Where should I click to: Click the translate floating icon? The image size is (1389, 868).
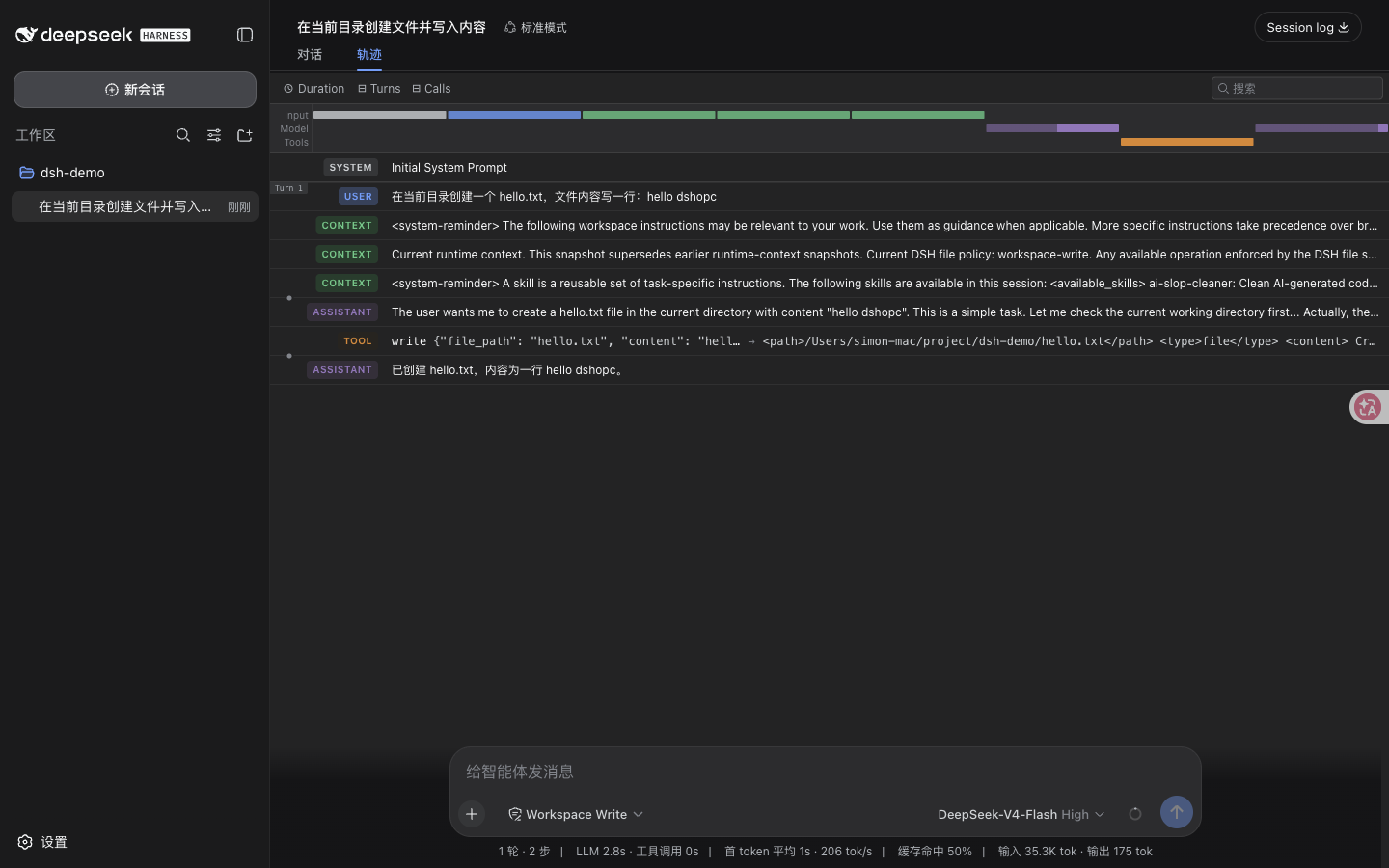(1368, 407)
